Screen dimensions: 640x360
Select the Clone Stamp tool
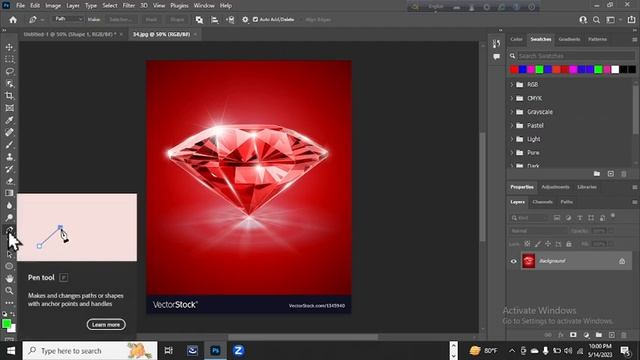[x=9, y=157]
